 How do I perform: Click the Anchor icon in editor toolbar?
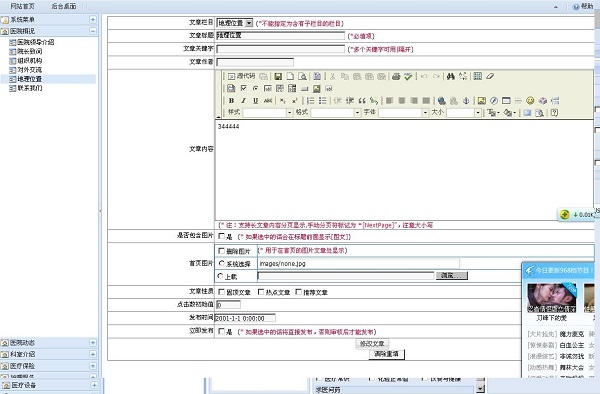466,101
